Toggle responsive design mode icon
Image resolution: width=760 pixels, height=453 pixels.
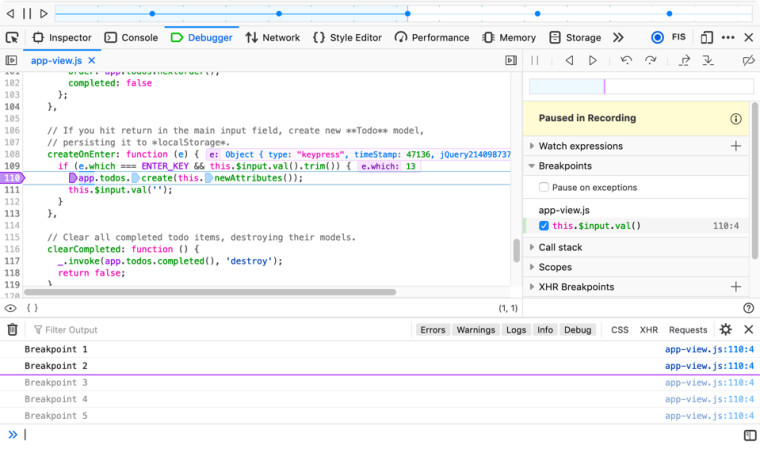point(707,37)
